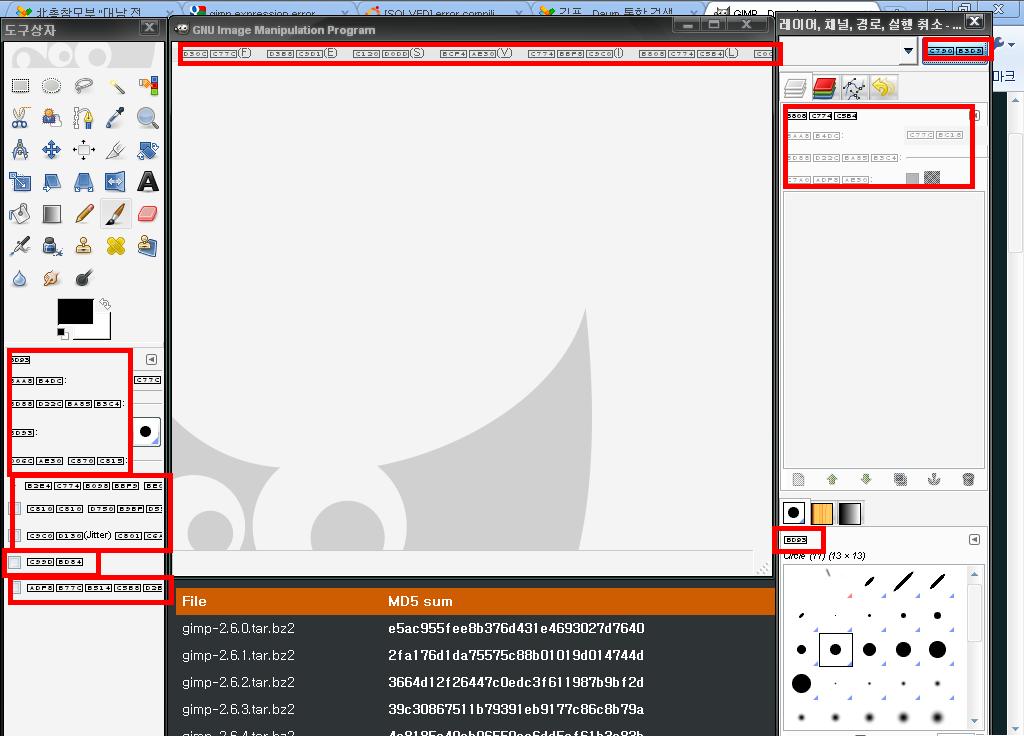Open the menu ending in (S)
Viewport: 1024px width, 736px height.
(389, 53)
